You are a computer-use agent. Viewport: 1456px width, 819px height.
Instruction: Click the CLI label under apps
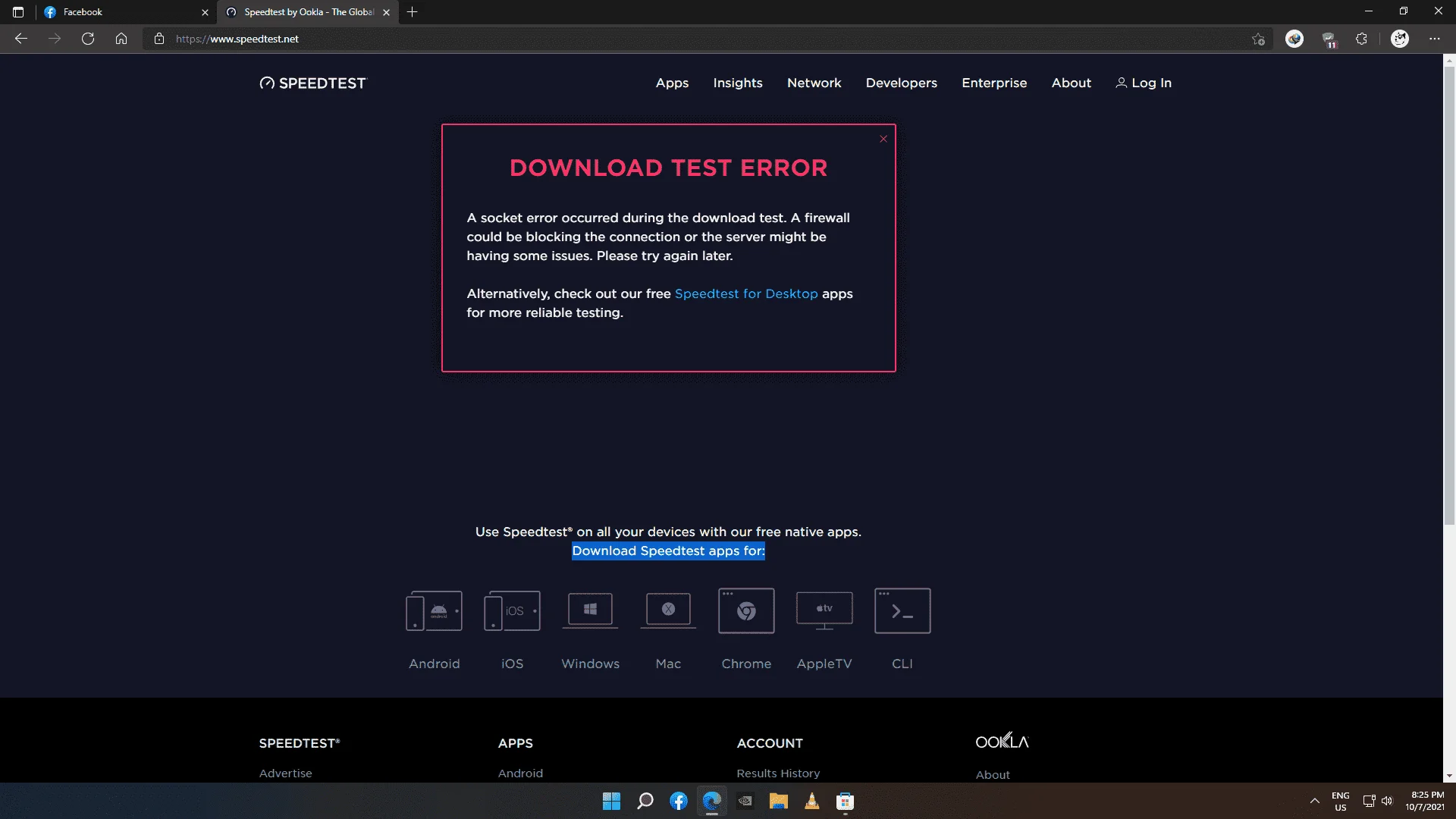(902, 664)
